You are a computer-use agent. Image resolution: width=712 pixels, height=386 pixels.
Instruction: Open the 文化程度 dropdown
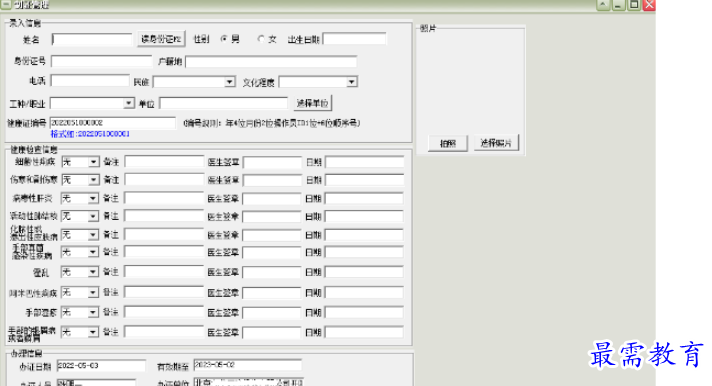352,82
